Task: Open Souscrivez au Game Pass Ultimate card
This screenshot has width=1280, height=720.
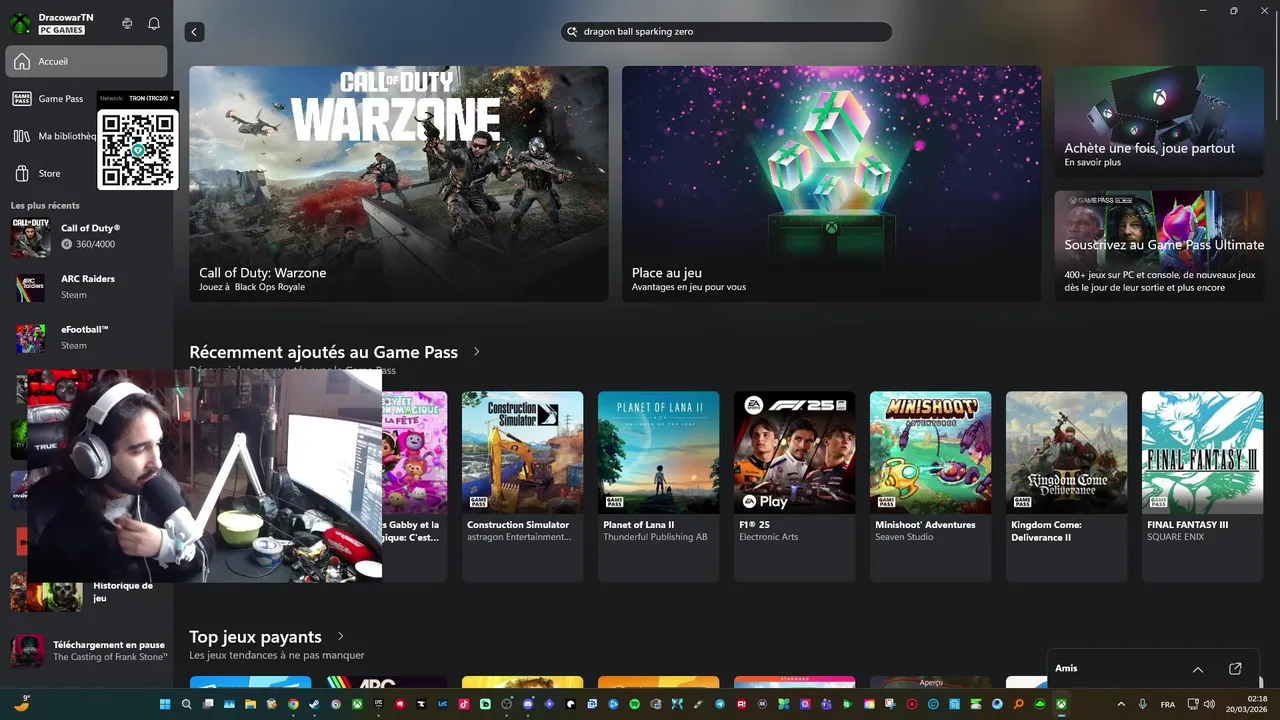Action: click(x=1158, y=246)
